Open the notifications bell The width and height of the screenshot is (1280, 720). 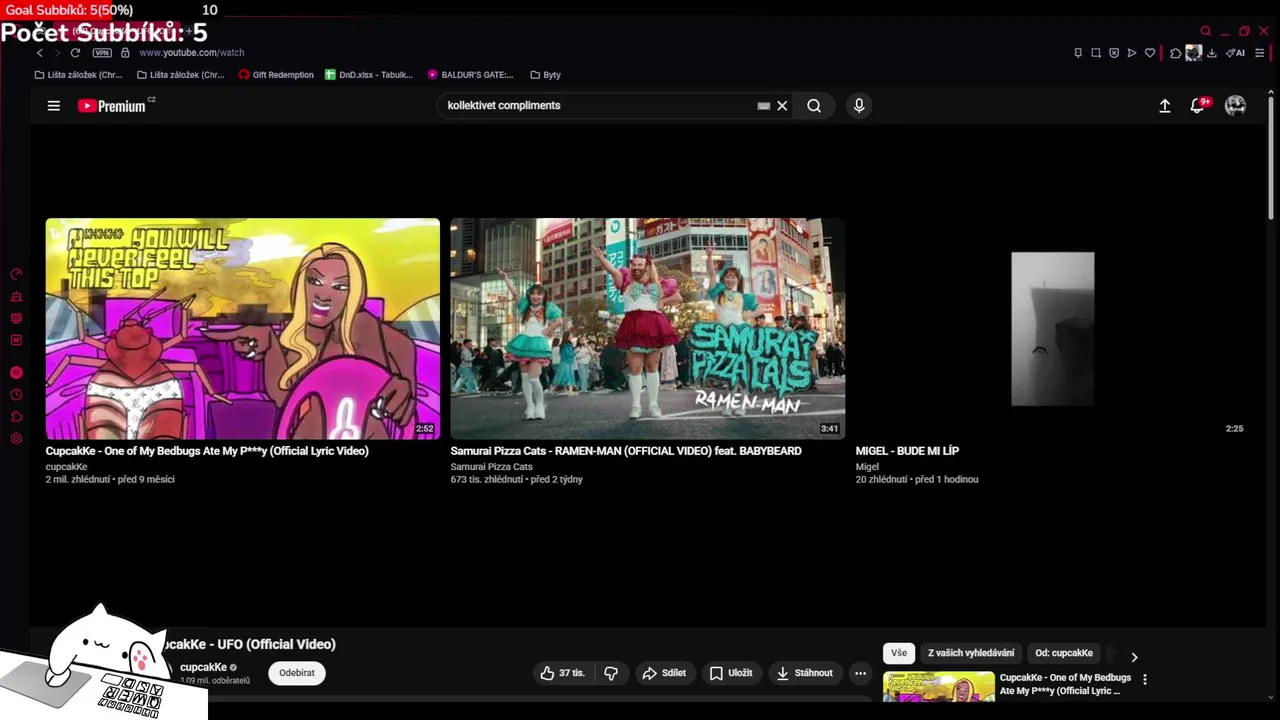pyautogui.click(x=1197, y=106)
